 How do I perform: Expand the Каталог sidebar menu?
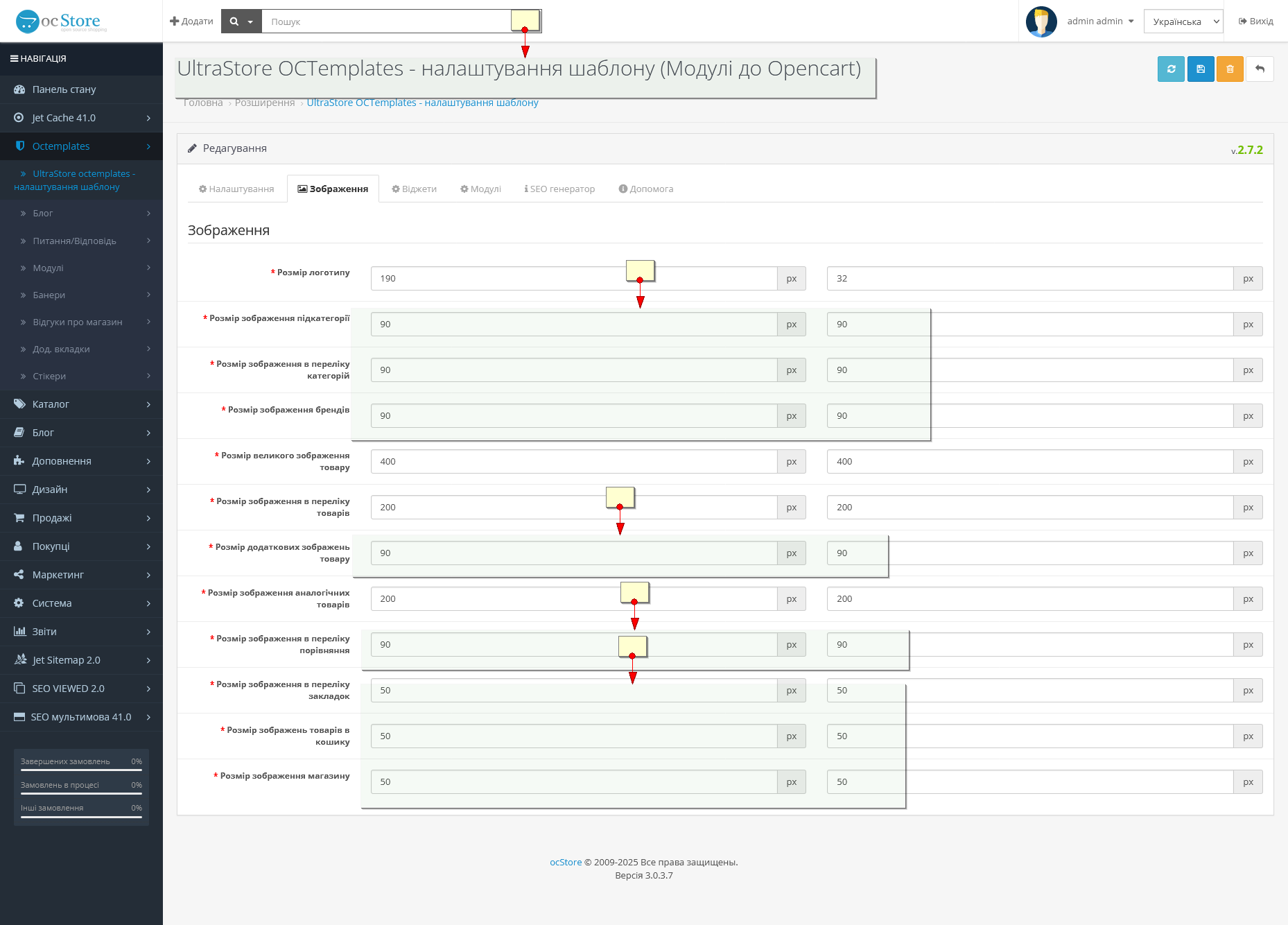pyautogui.click(x=81, y=404)
